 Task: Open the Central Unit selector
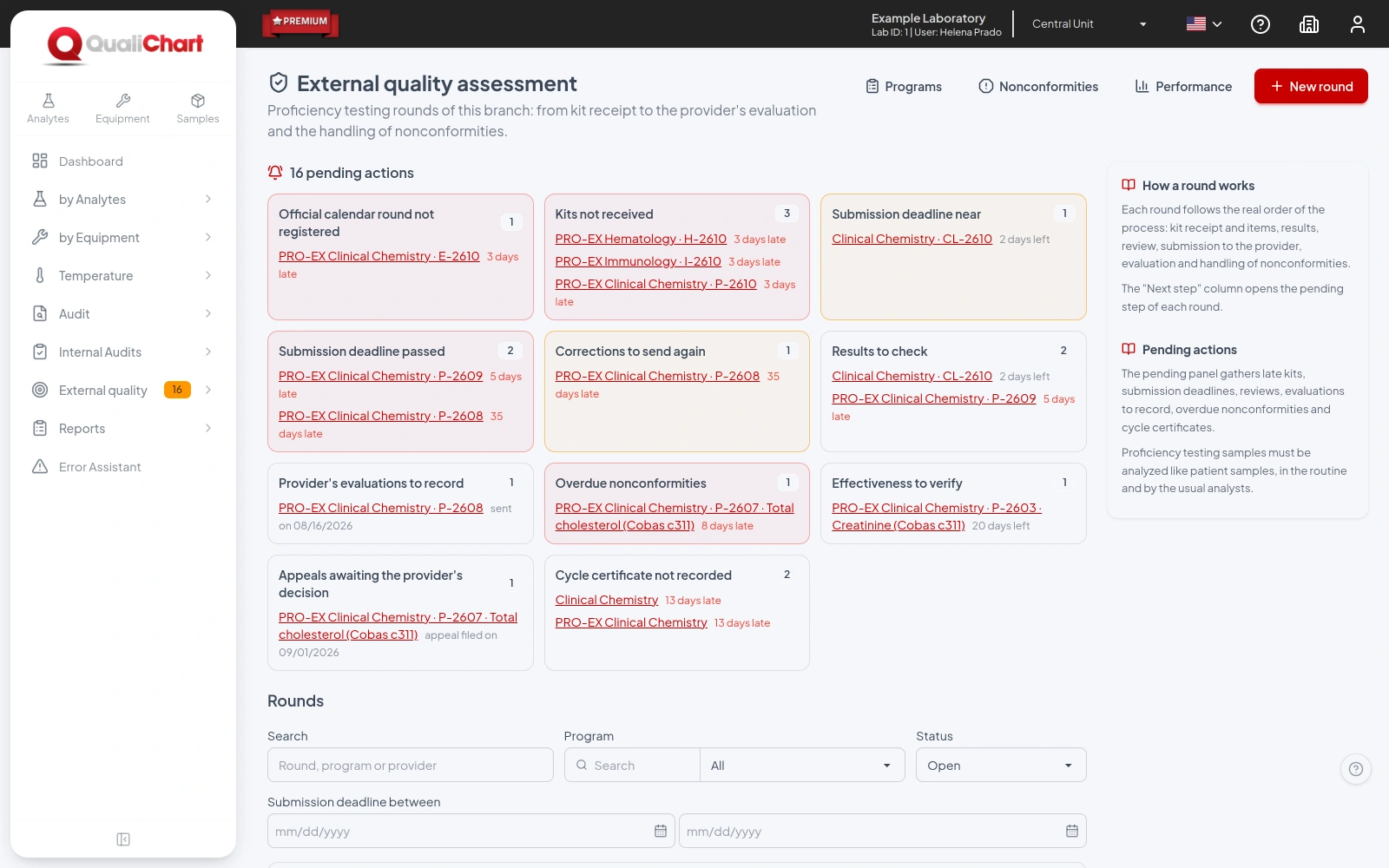(x=1089, y=24)
